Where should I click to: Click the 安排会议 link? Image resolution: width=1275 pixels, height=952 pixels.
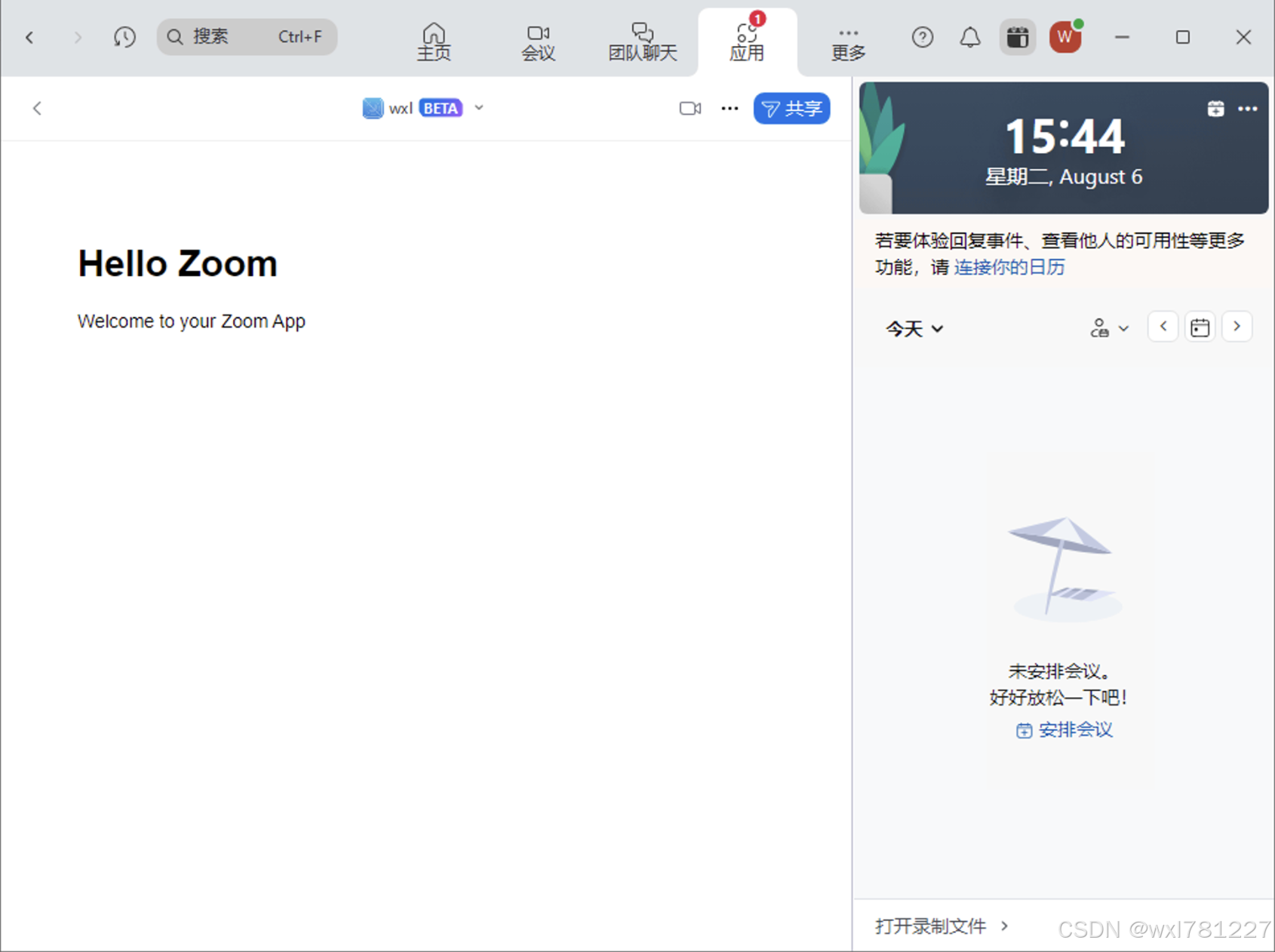pos(1065,729)
